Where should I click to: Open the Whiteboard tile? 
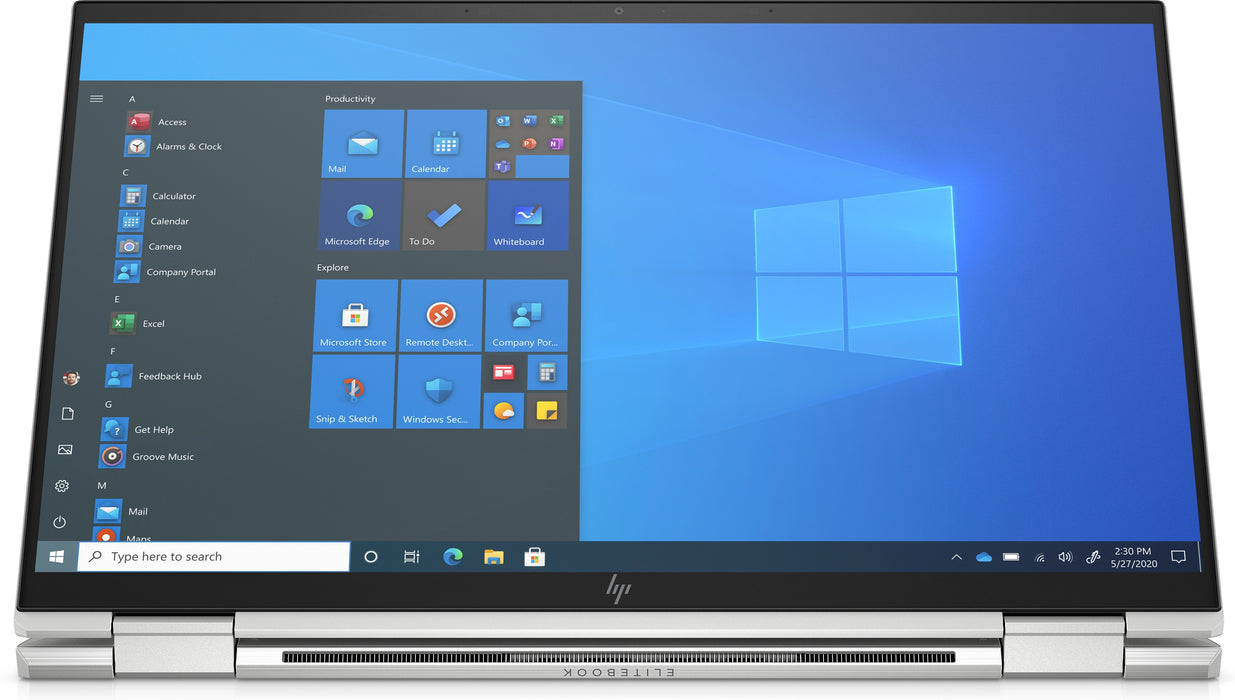[x=527, y=214]
